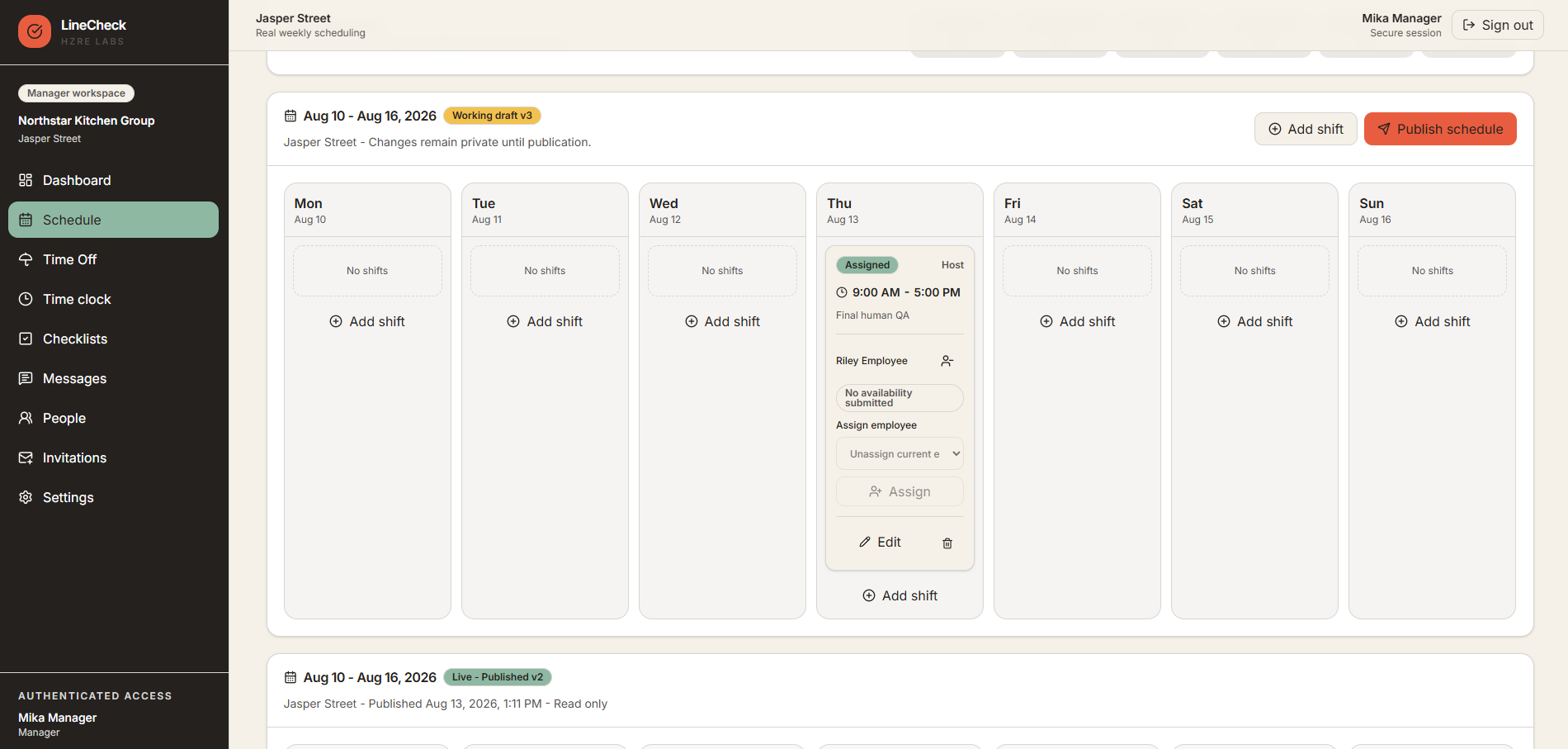Edit the Thursday Host shift

click(880, 542)
